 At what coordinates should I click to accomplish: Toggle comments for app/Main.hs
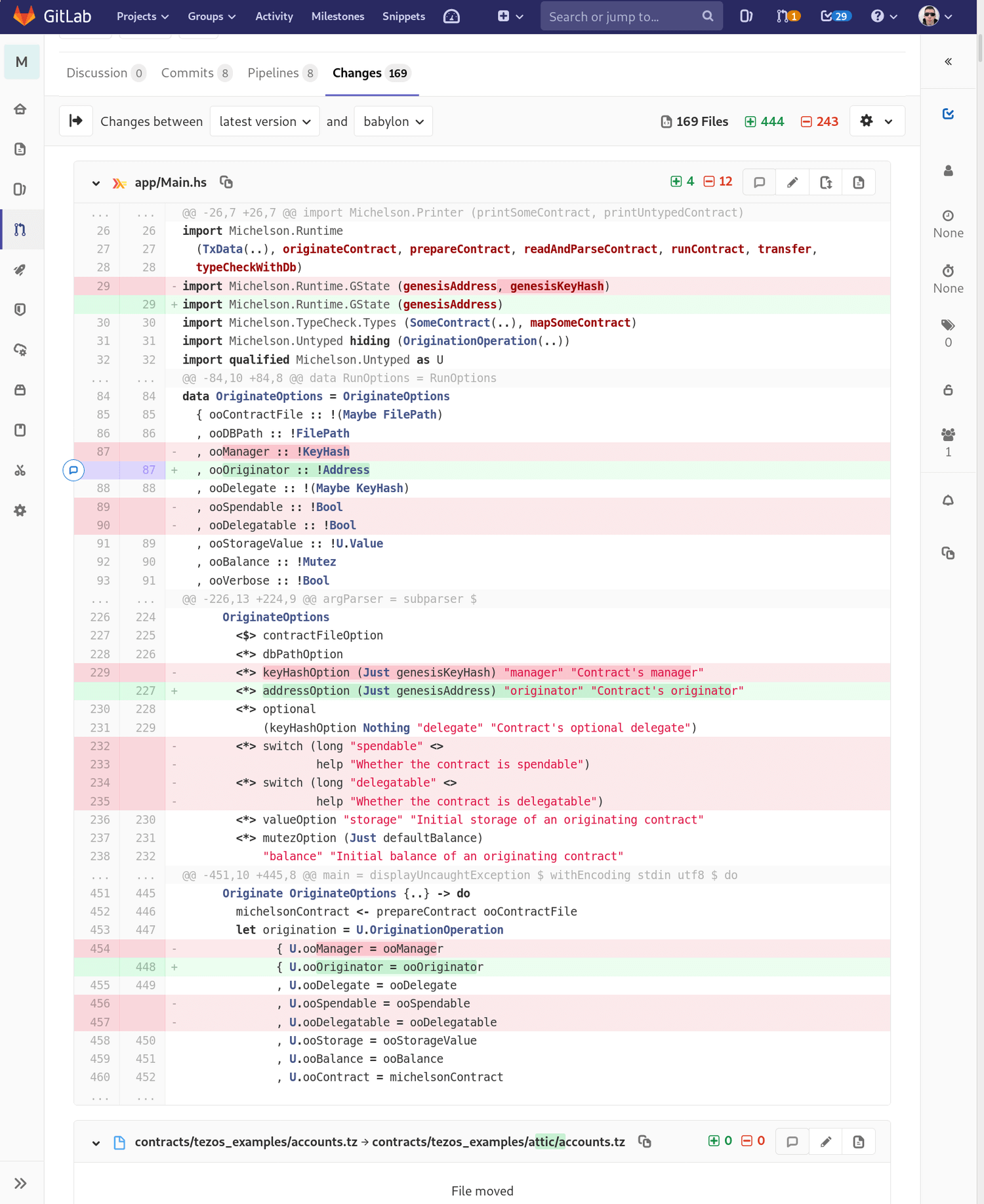coord(759,182)
